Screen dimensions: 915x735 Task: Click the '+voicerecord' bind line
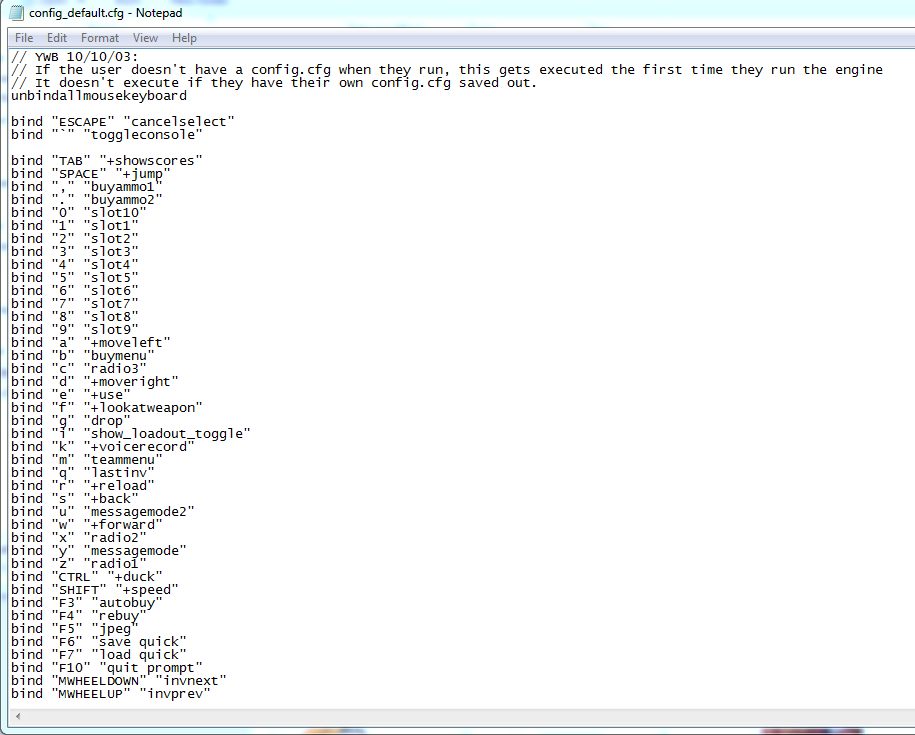pos(103,447)
